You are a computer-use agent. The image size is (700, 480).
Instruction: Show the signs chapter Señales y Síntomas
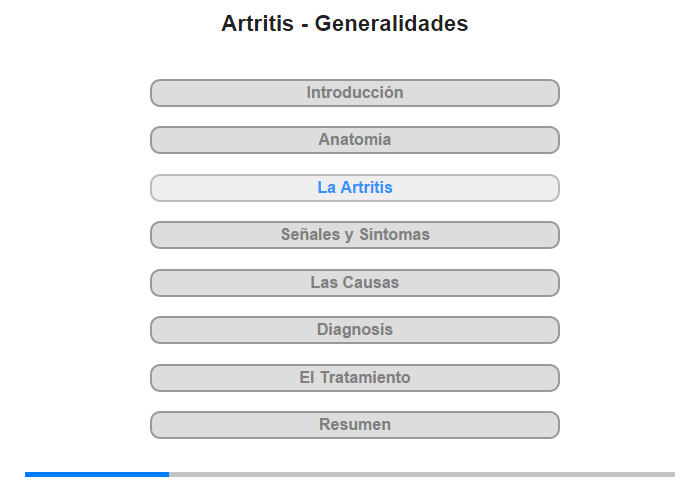354,235
